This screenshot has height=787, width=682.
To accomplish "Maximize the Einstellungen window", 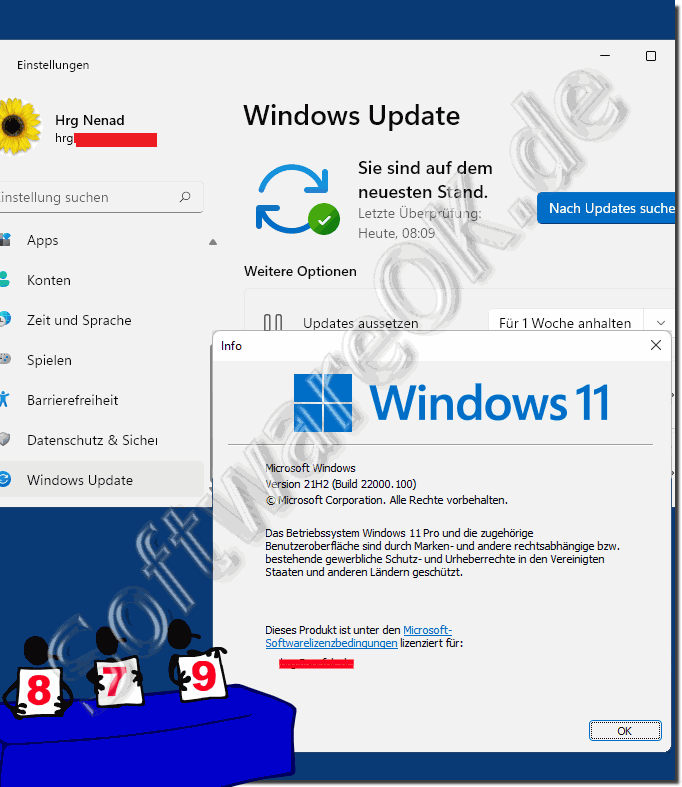I will coord(650,56).
